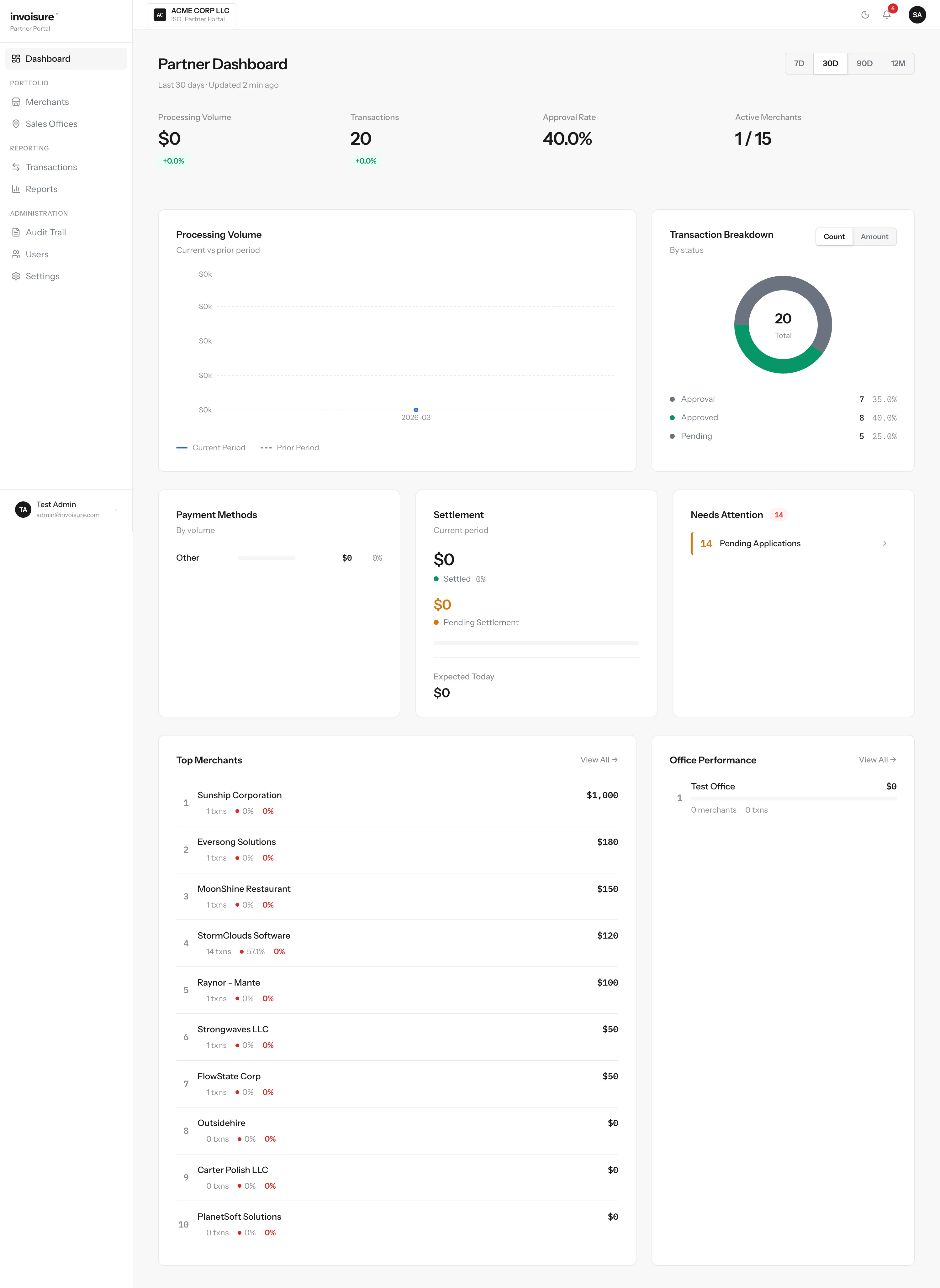The height and width of the screenshot is (1288, 940).
Task: Switch time range to 7D
Action: pos(799,63)
